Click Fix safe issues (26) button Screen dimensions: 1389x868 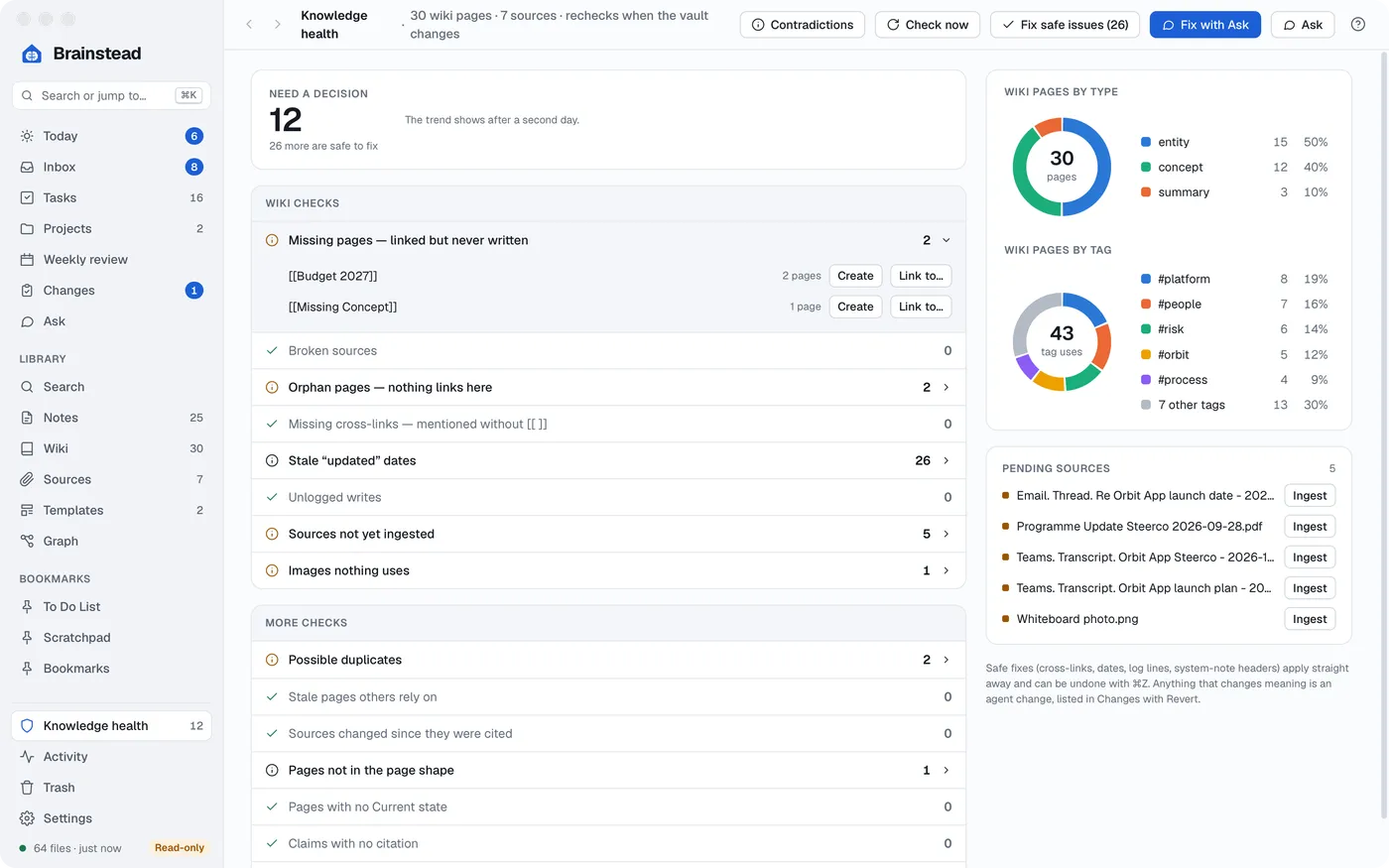tap(1065, 25)
